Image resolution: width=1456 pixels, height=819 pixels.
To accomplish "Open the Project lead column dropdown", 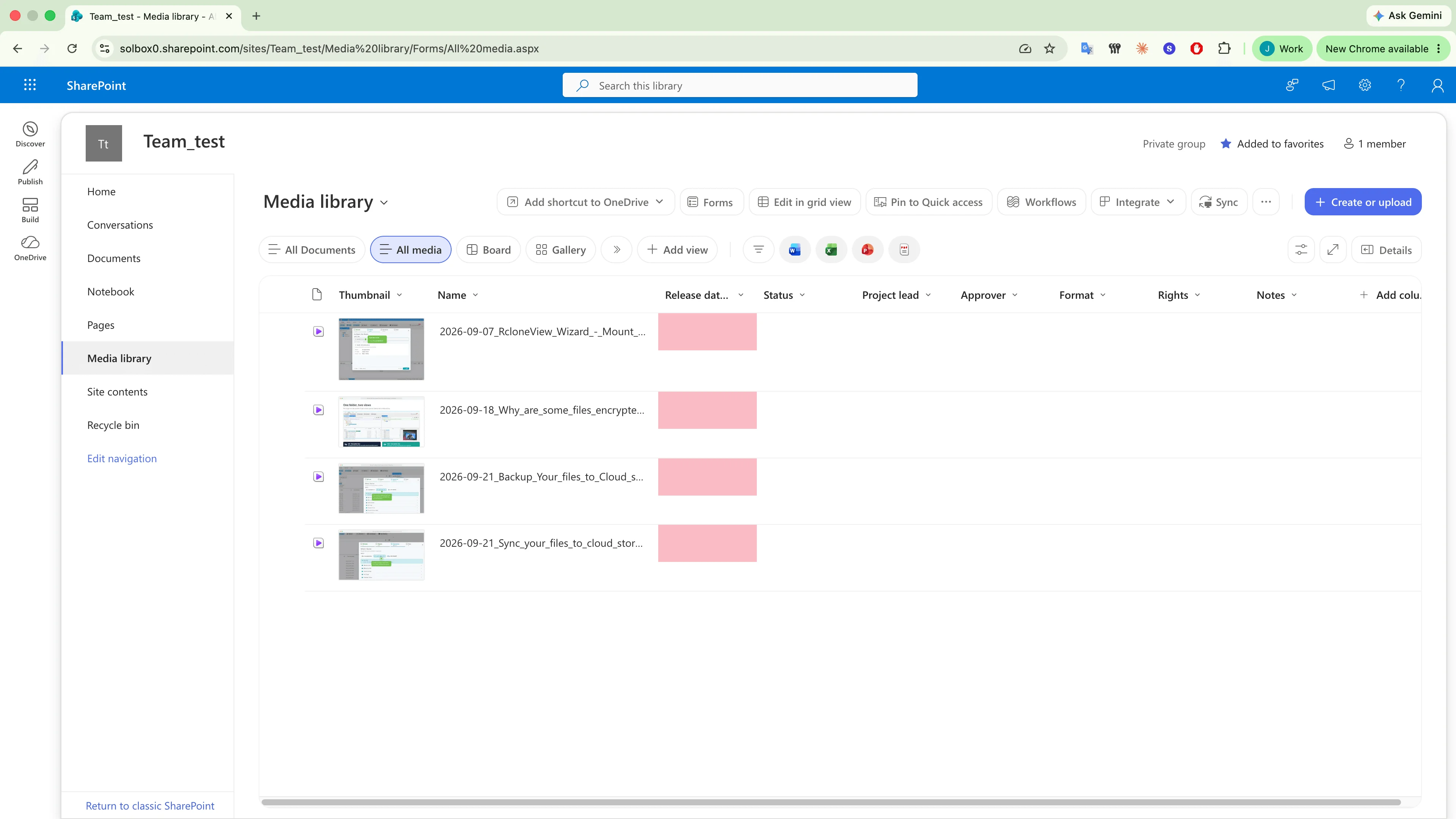I will tap(928, 295).
